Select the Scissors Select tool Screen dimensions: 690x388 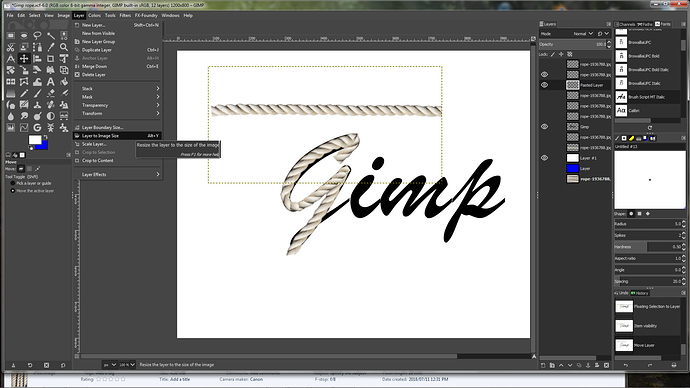coord(11,47)
